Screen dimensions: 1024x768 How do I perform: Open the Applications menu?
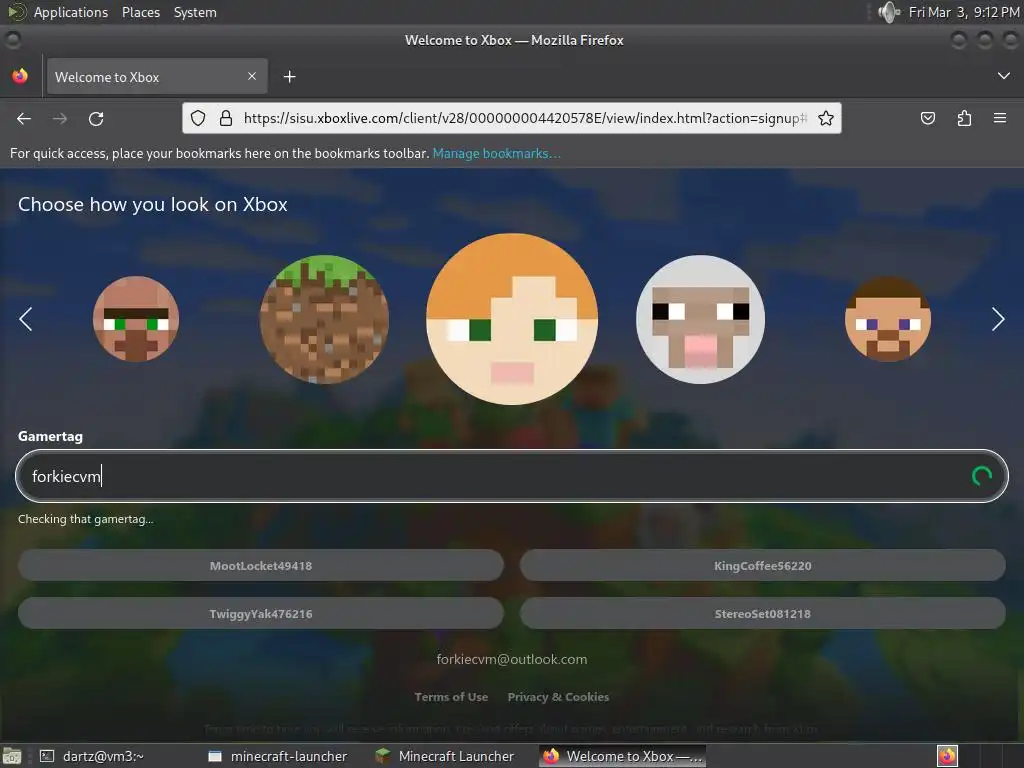71,12
